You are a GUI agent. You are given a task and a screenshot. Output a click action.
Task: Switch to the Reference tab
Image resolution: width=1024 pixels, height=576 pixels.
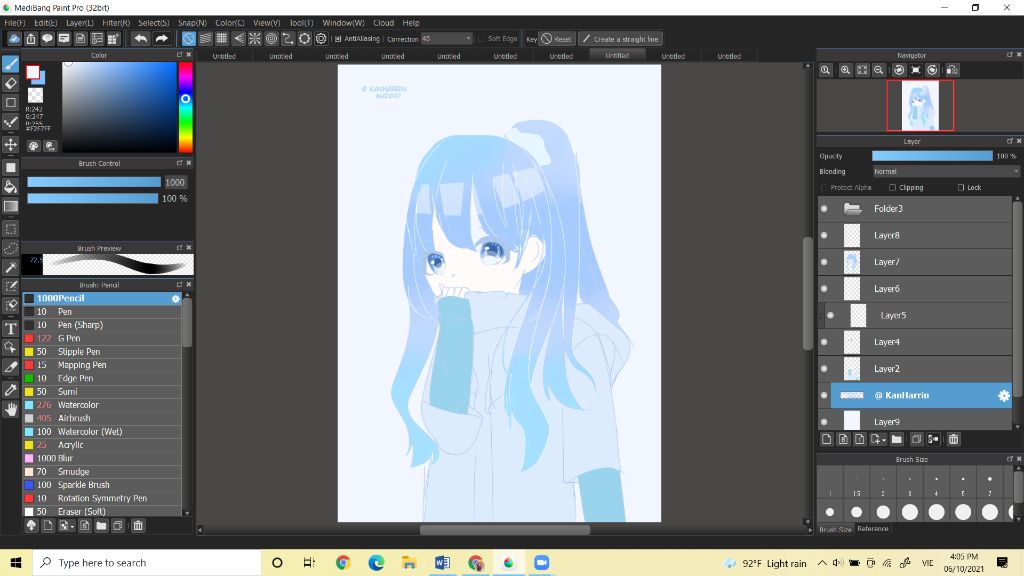click(872, 529)
